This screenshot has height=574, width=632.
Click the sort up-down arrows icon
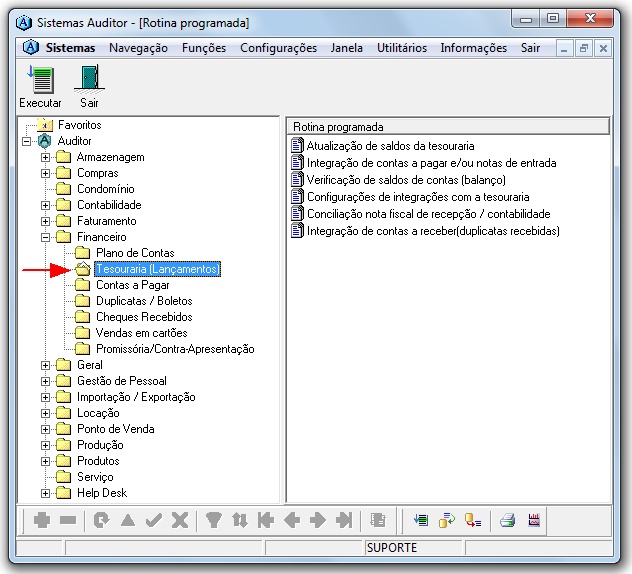tap(239, 520)
